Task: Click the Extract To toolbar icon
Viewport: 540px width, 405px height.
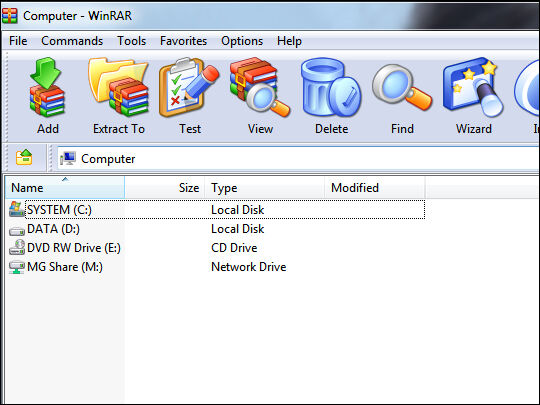Action: (x=118, y=87)
